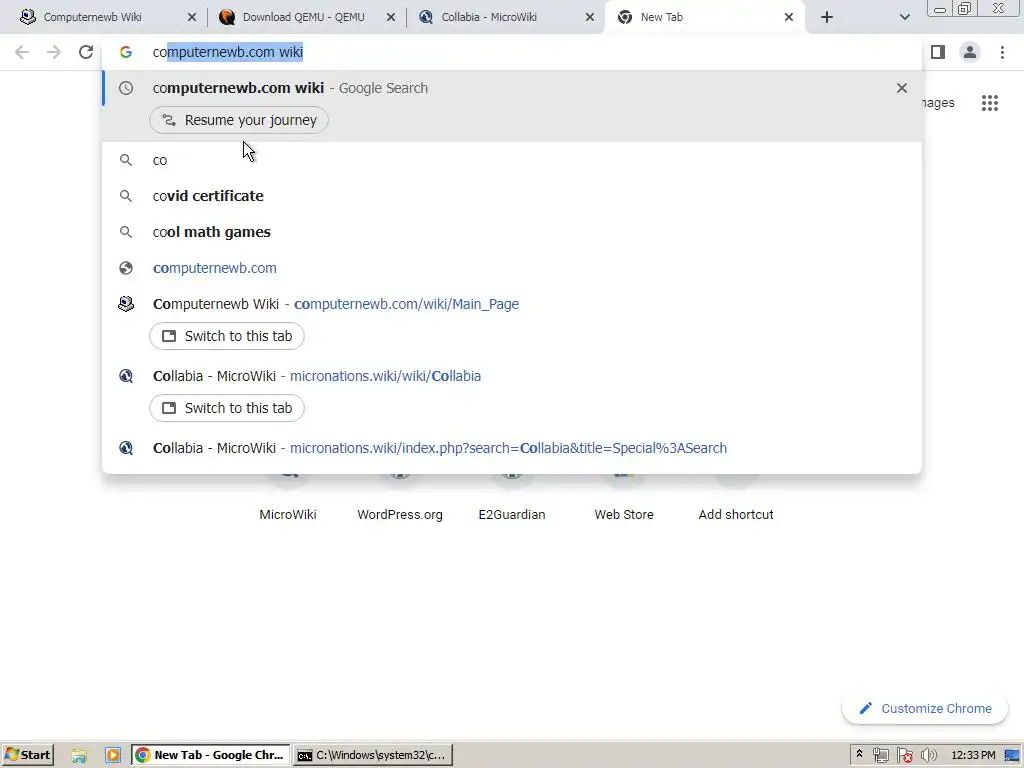Viewport: 1024px width, 768px height.
Task: Open the media player taskbar icon
Action: pos(112,755)
